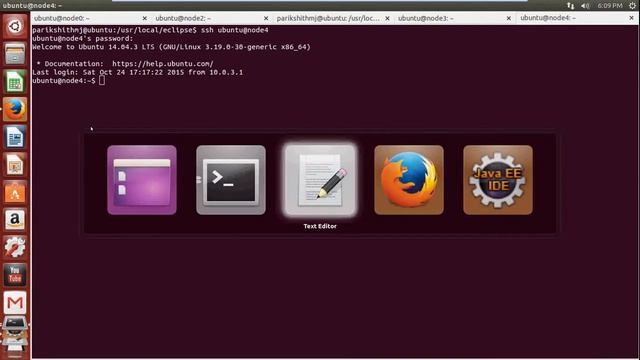Open Gmail launcher icon
640x360 pixels.
pyautogui.click(x=15, y=302)
